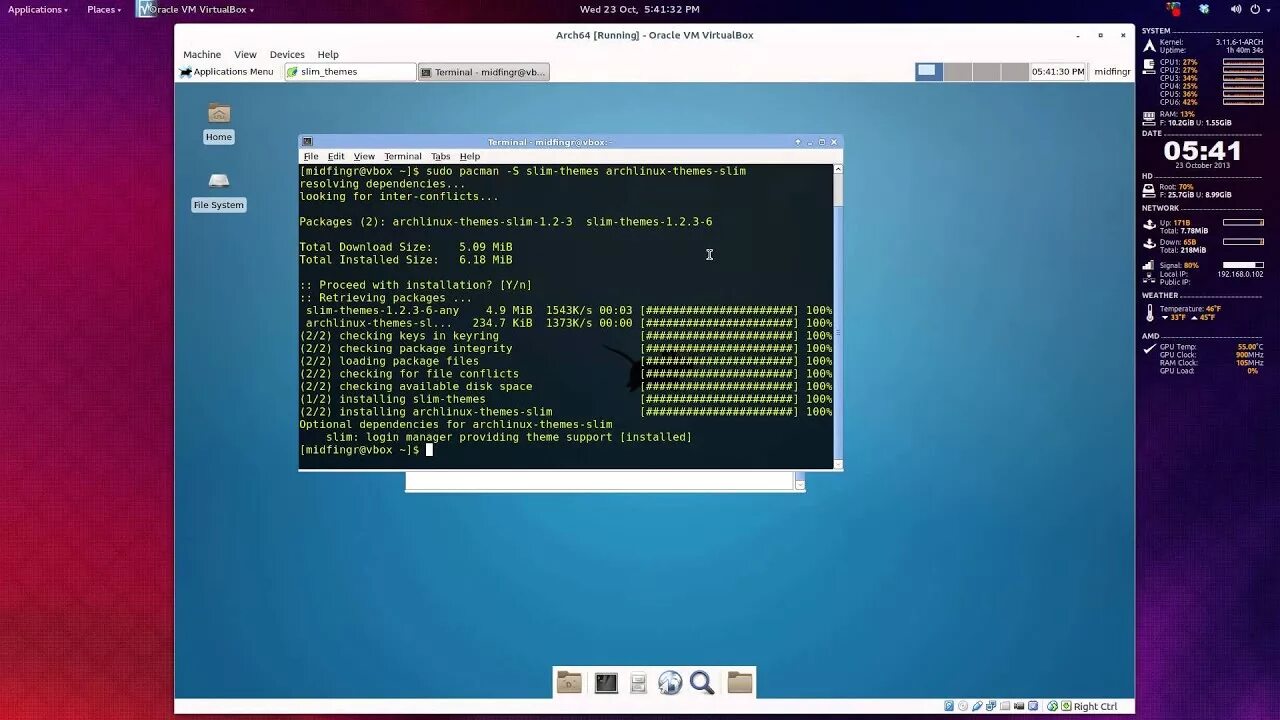Switch to the fourth workspace in switcher
The height and width of the screenshot is (720, 1280).
tap(1015, 71)
